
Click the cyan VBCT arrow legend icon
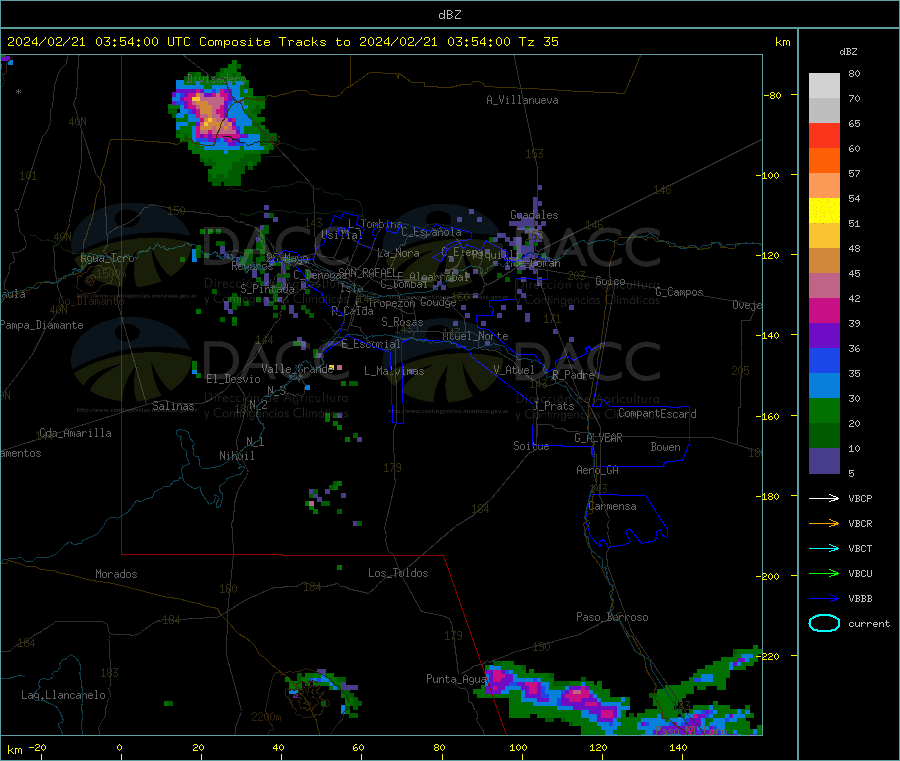pyautogui.click(x=824, y=548)
